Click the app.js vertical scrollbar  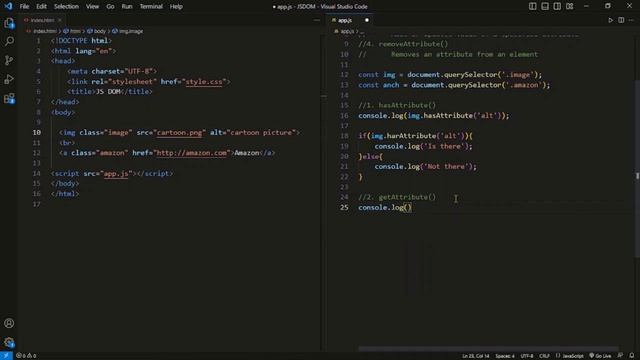(637, 170)
